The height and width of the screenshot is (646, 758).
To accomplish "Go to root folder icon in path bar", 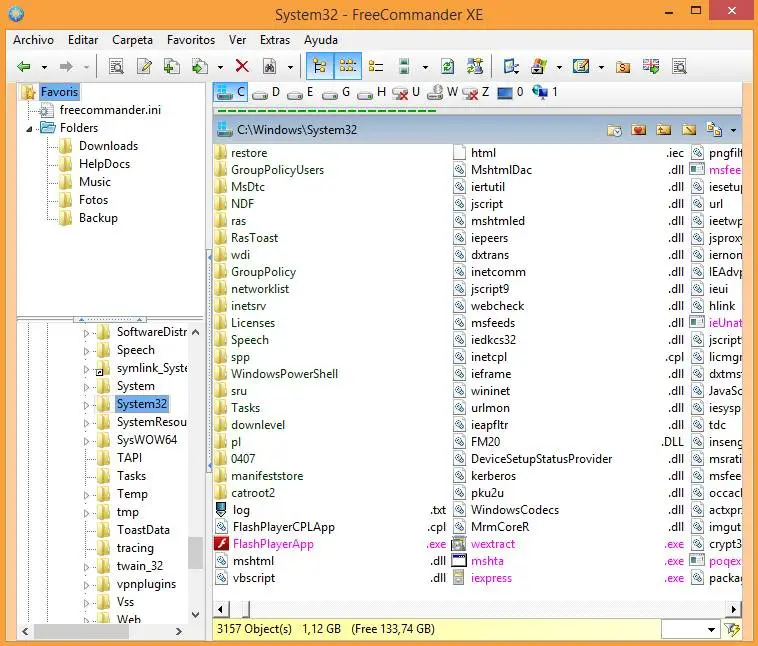I will pyautogui.click(x=689, y=130).
